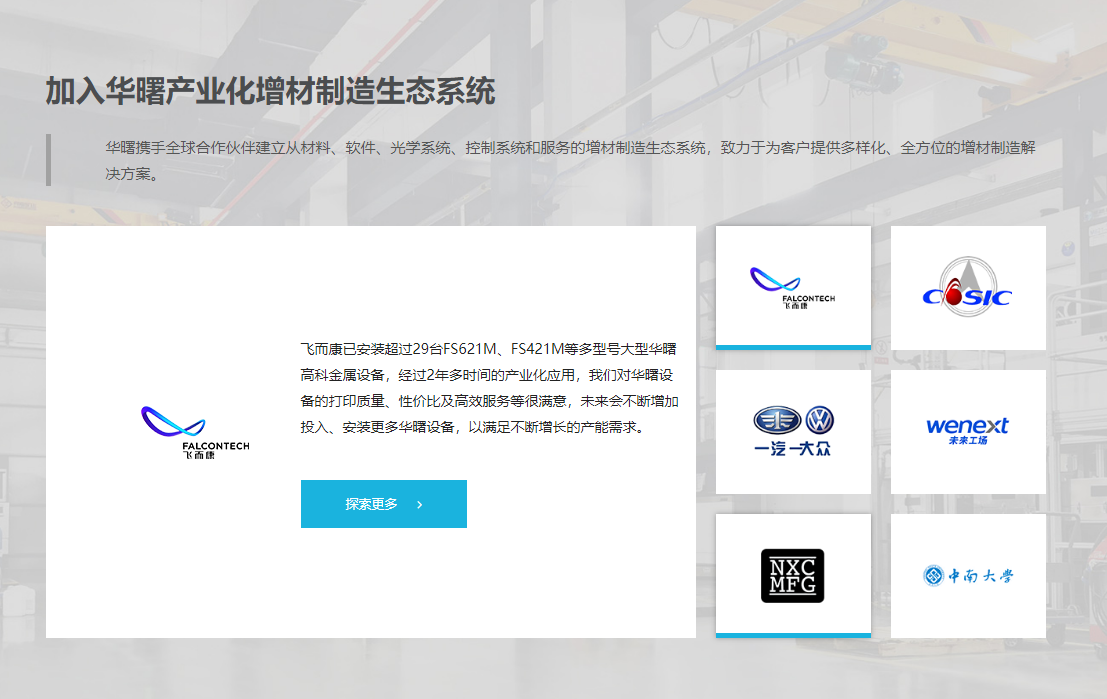Viewport: 1107px width, 699px height.
Task: Open the Falcontech testimonial detail link
Action: click(383, 504)
